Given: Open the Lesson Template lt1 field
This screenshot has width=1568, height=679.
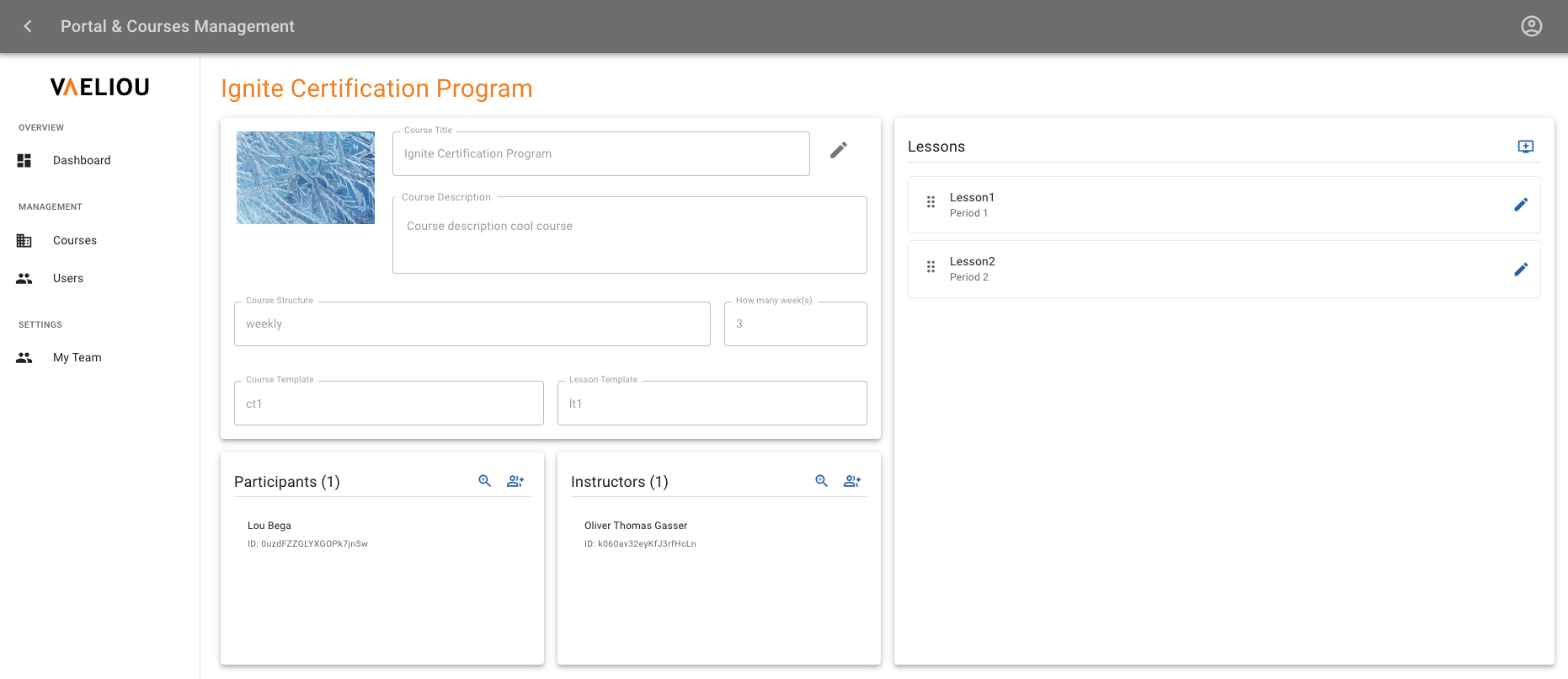Looking at the screenshot, I should [x=712, y=403].
